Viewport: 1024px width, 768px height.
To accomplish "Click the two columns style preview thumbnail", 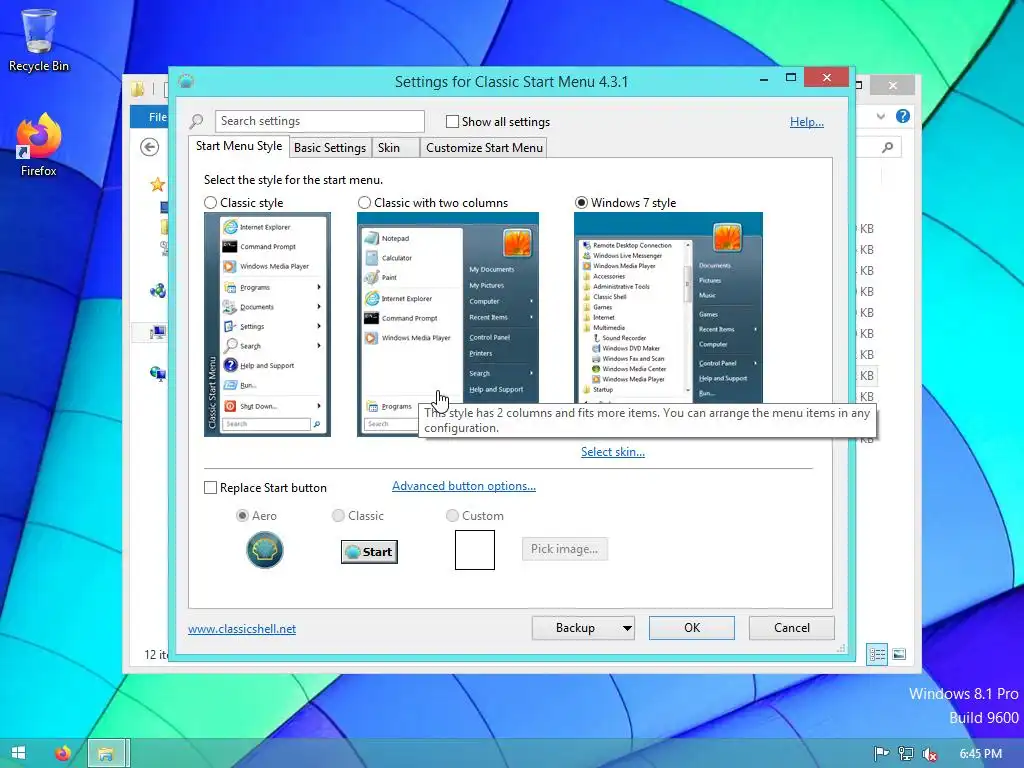I will click(448, 325).
